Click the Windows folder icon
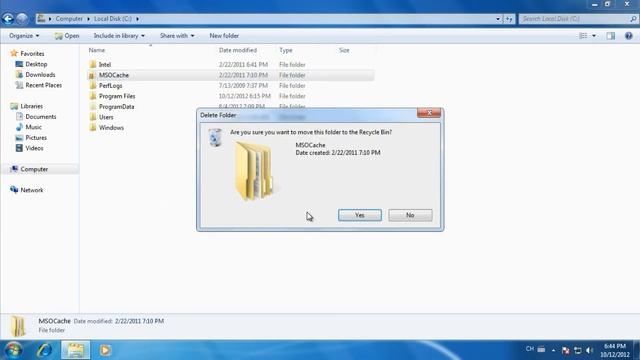 point(93,128)
